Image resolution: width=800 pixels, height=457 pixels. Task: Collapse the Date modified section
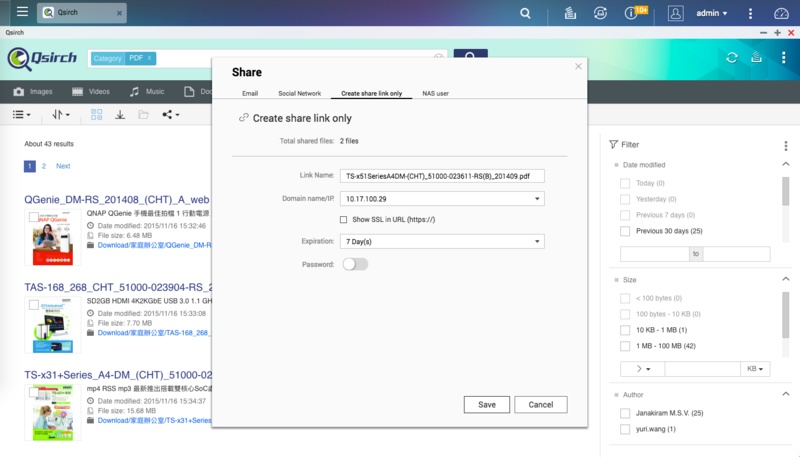[786, 164]
